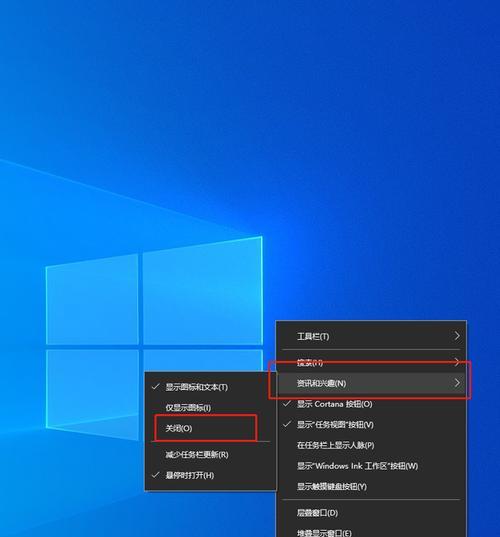Expand the 工具栏(T) submenu
The width and height of the screenshot is (500, 537).
pos(371,336)
